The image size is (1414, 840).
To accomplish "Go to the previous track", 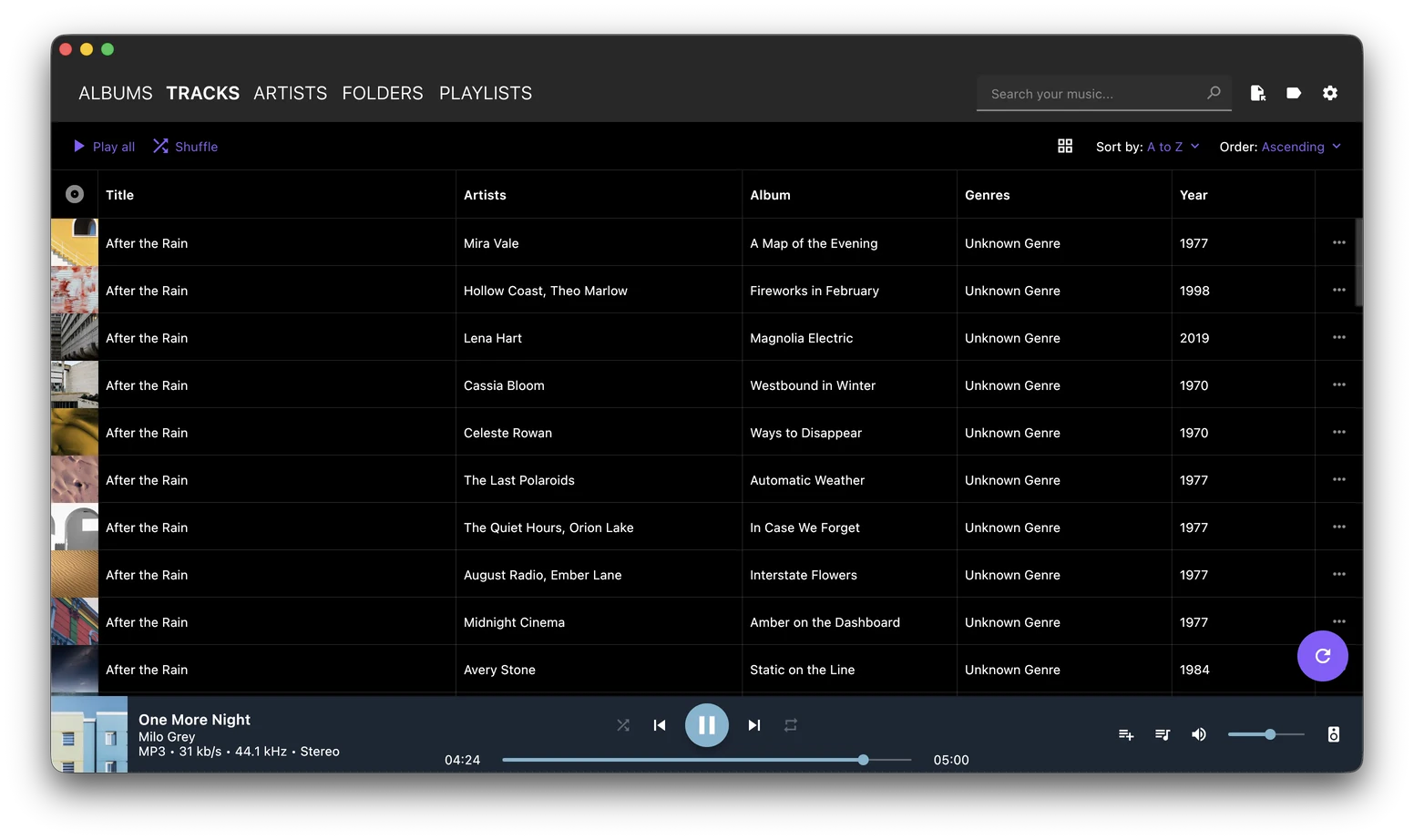I will (x=660, y=725).
